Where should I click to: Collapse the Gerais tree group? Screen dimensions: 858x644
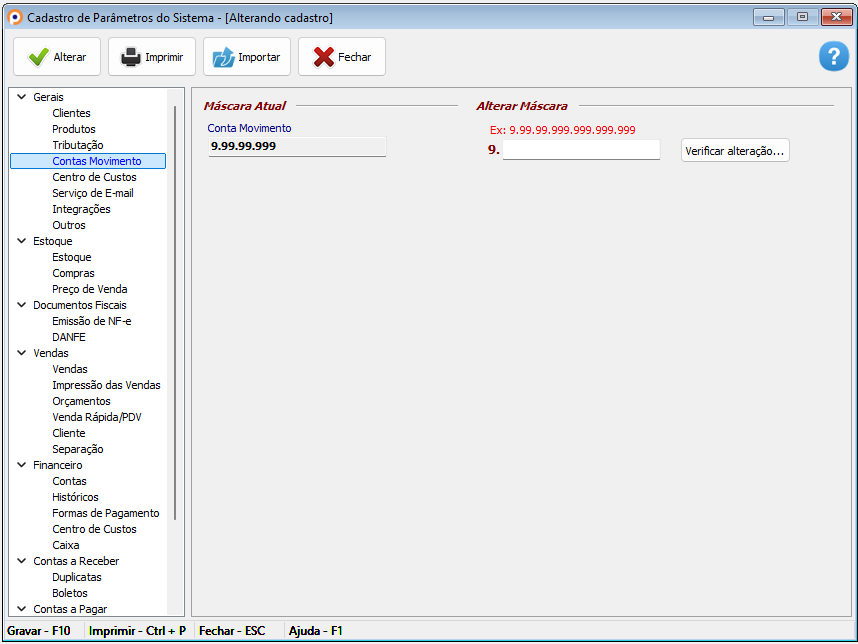(x=22, y=97)
